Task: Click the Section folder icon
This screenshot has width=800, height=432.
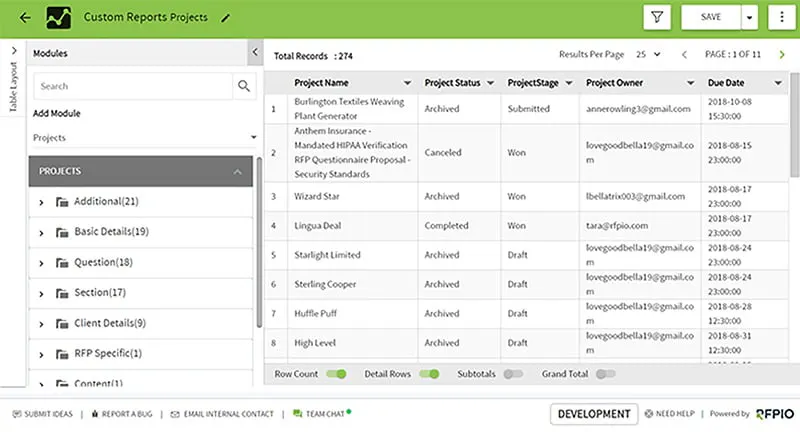Action: coord(62,293)
